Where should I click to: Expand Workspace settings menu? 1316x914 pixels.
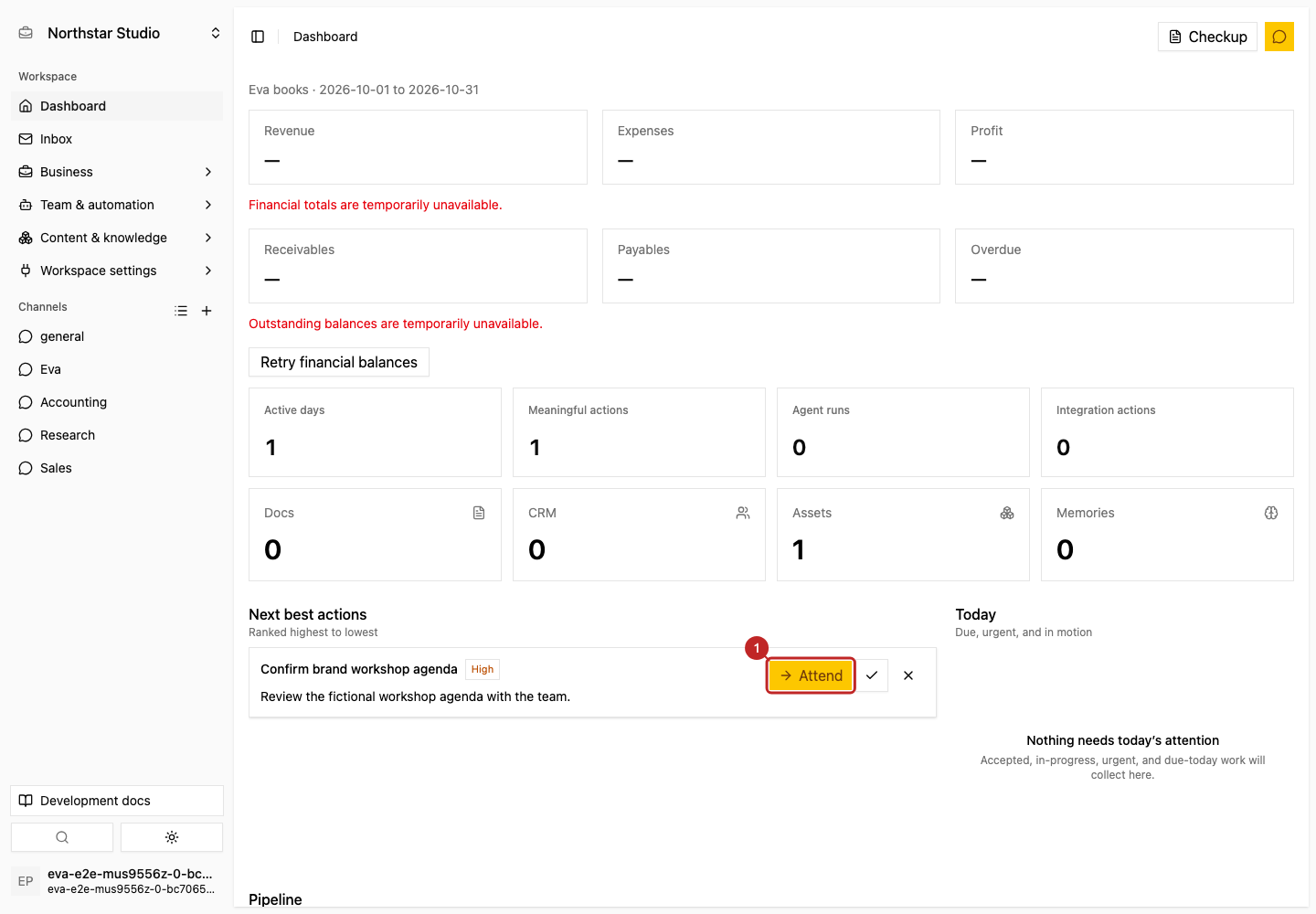(x=117, y=271)
